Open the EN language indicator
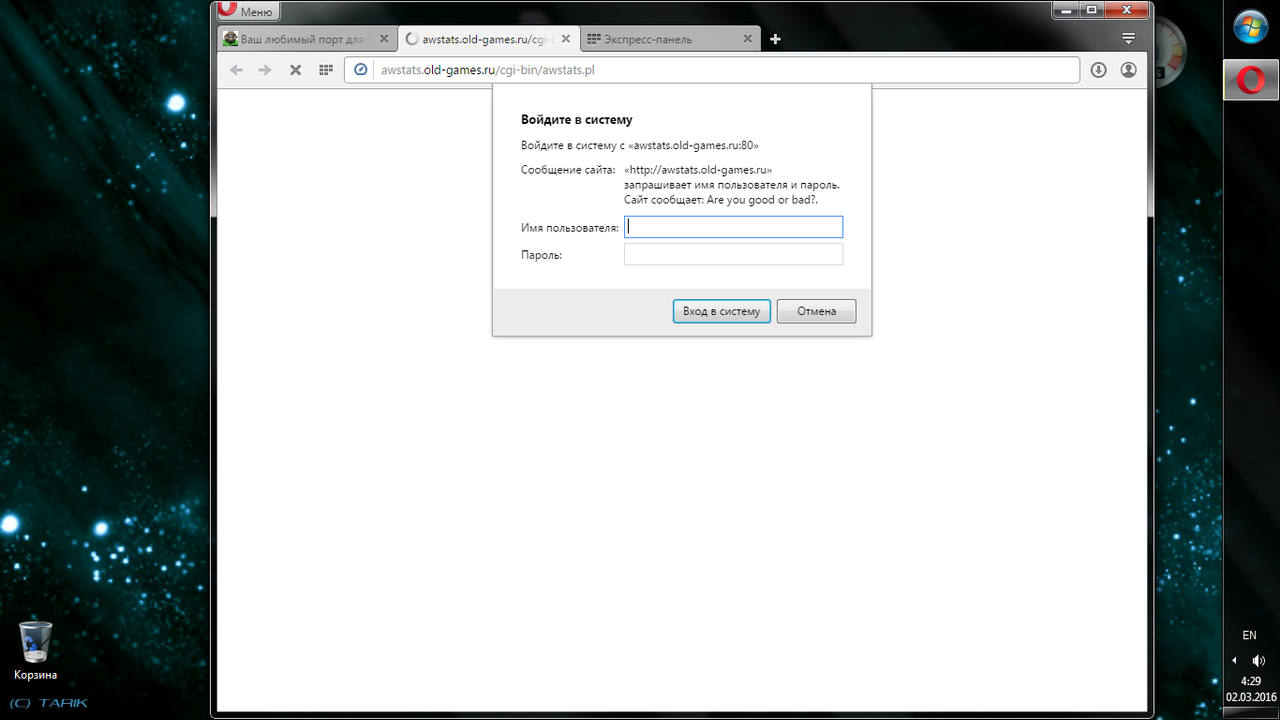 [x=1249, y=635]
